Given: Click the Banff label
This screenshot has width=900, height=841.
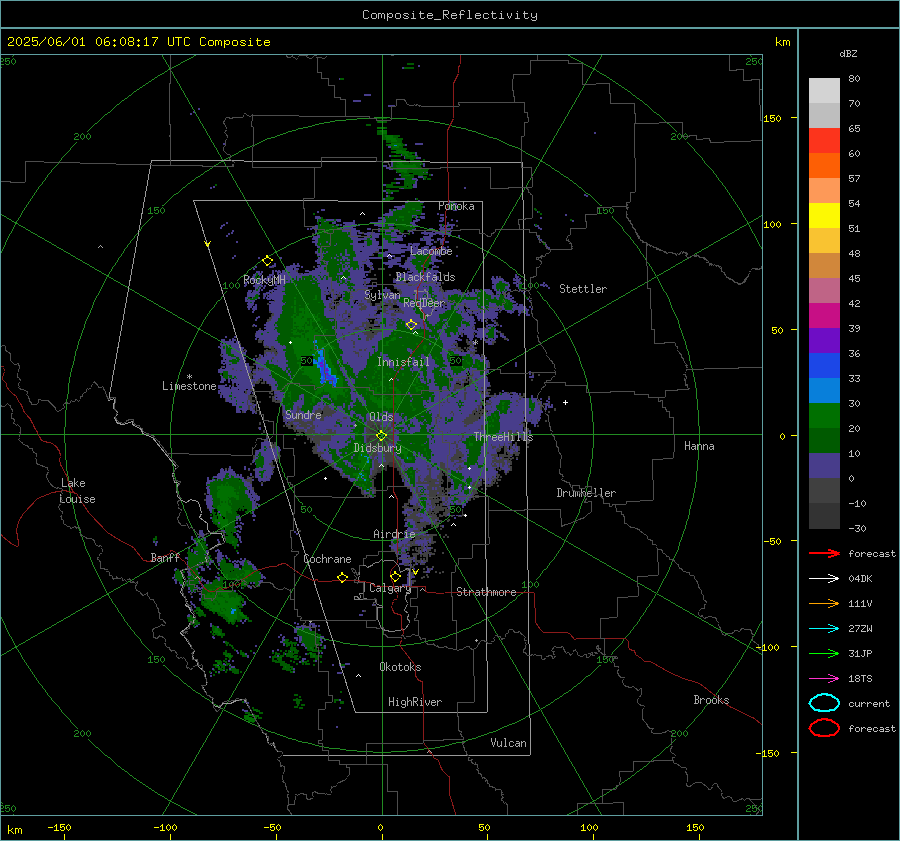Looking at the screenshot, I should point(165,557).
